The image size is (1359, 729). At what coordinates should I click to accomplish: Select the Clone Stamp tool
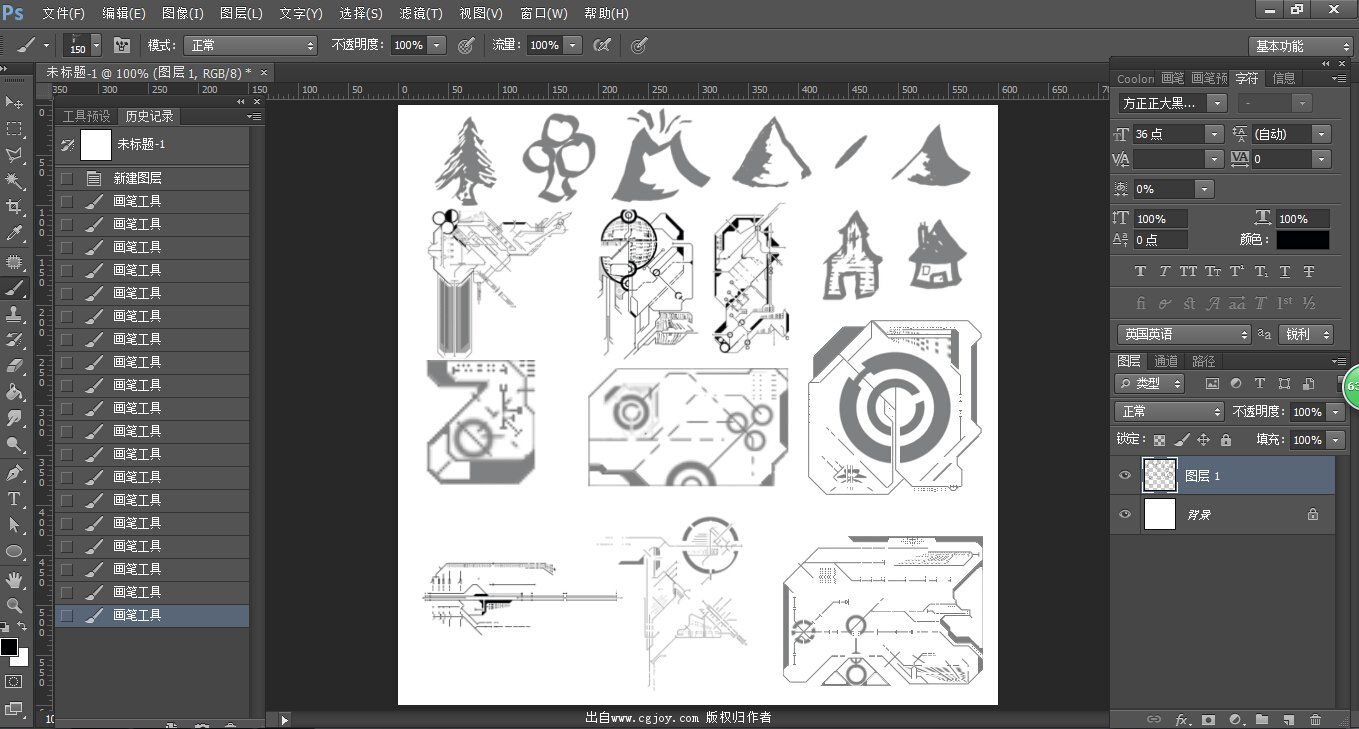[14, 314]
